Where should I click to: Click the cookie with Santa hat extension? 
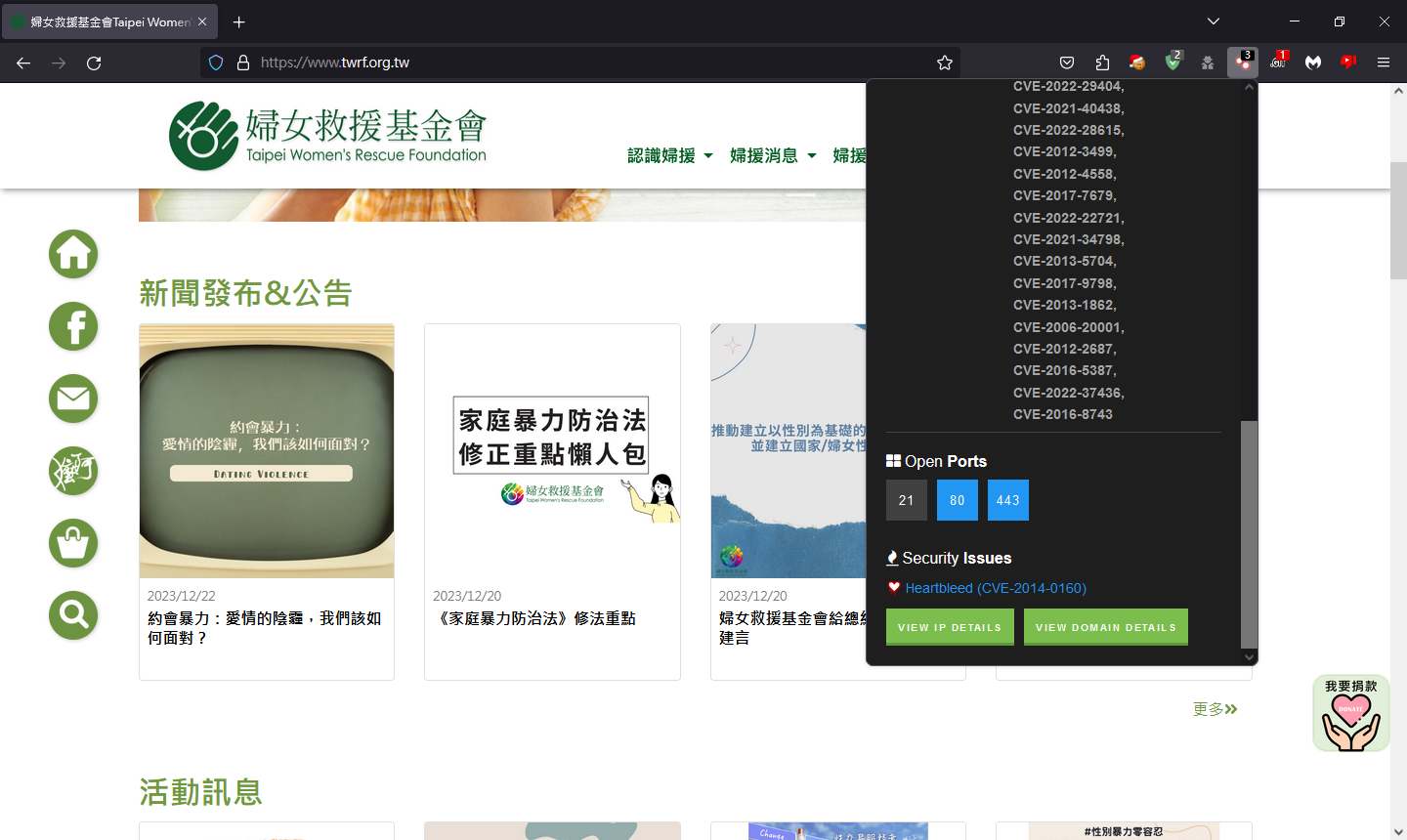pyautogui.click(x=1137, y=63)
